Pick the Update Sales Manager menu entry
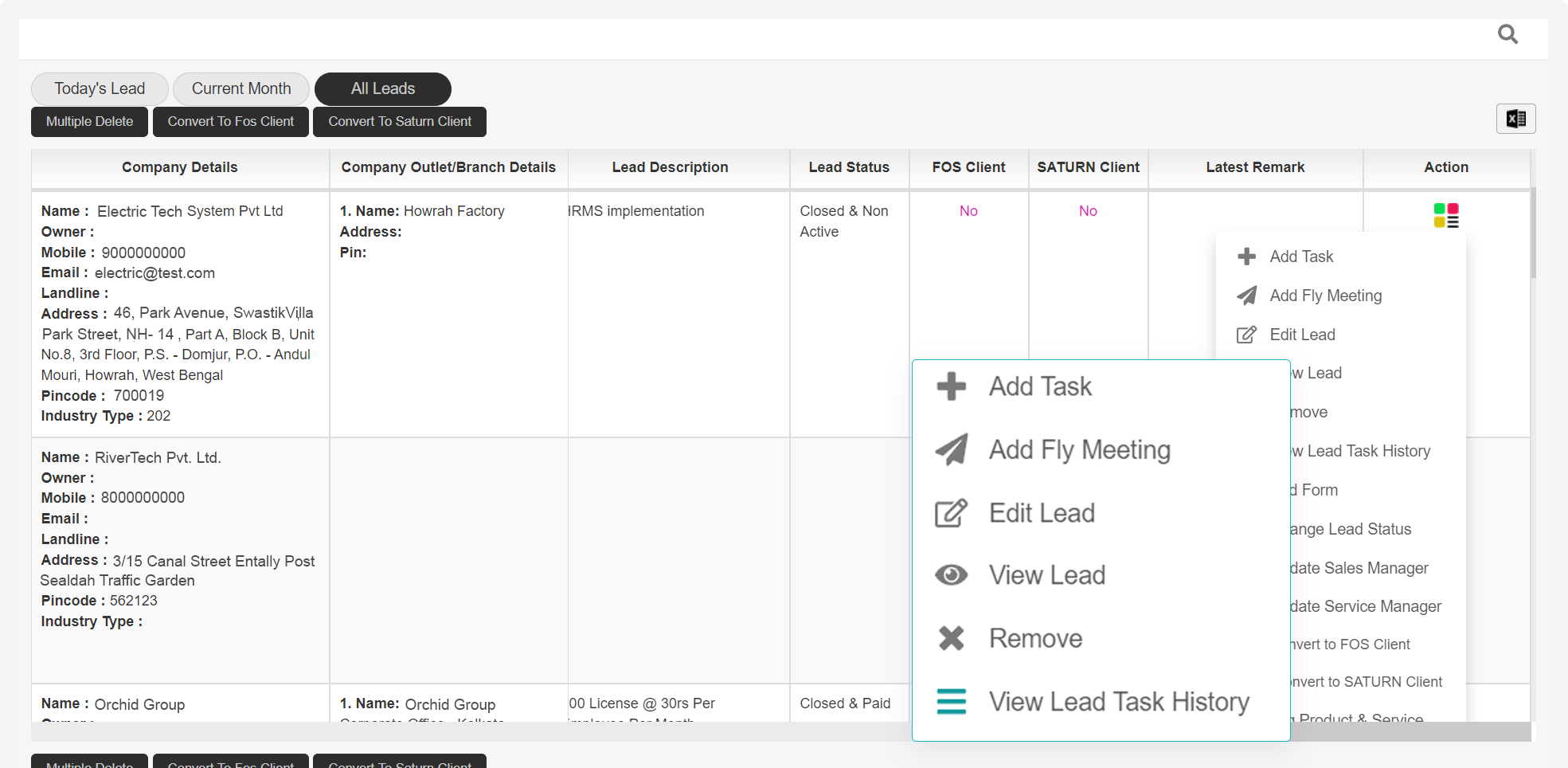The width and height of the screenshot is (1568, 768). click(1359, 568)
